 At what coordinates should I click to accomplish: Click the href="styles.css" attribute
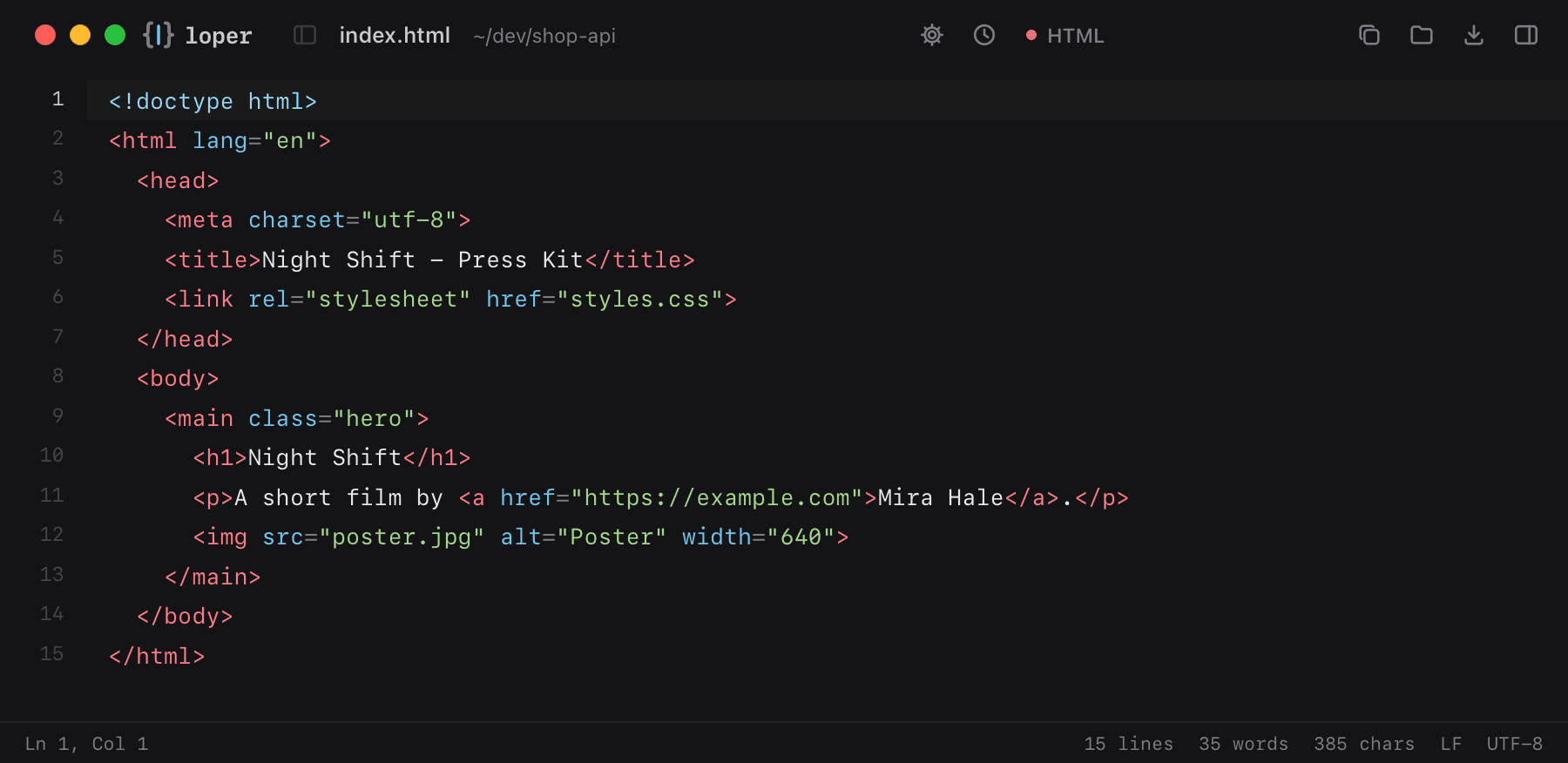[x=605, y=299]
